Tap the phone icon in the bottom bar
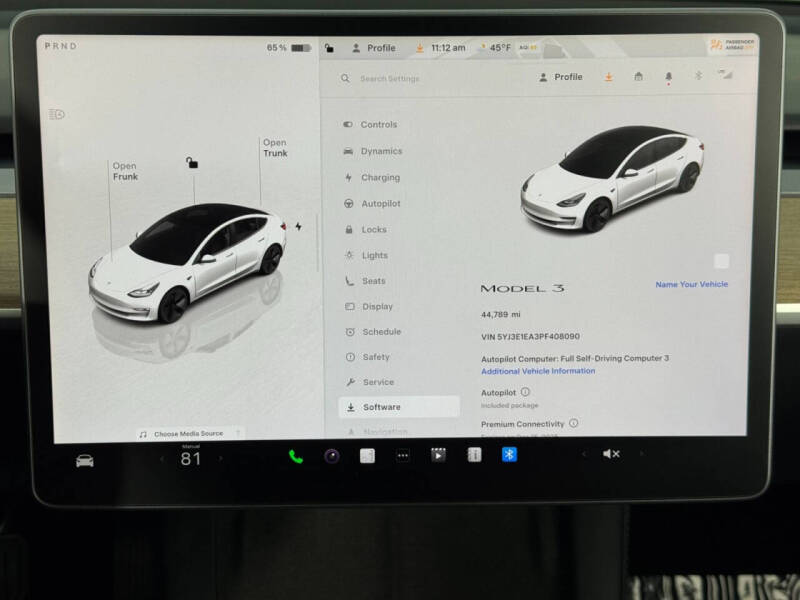The image size is (800, 600). click(x=295, y=455)
